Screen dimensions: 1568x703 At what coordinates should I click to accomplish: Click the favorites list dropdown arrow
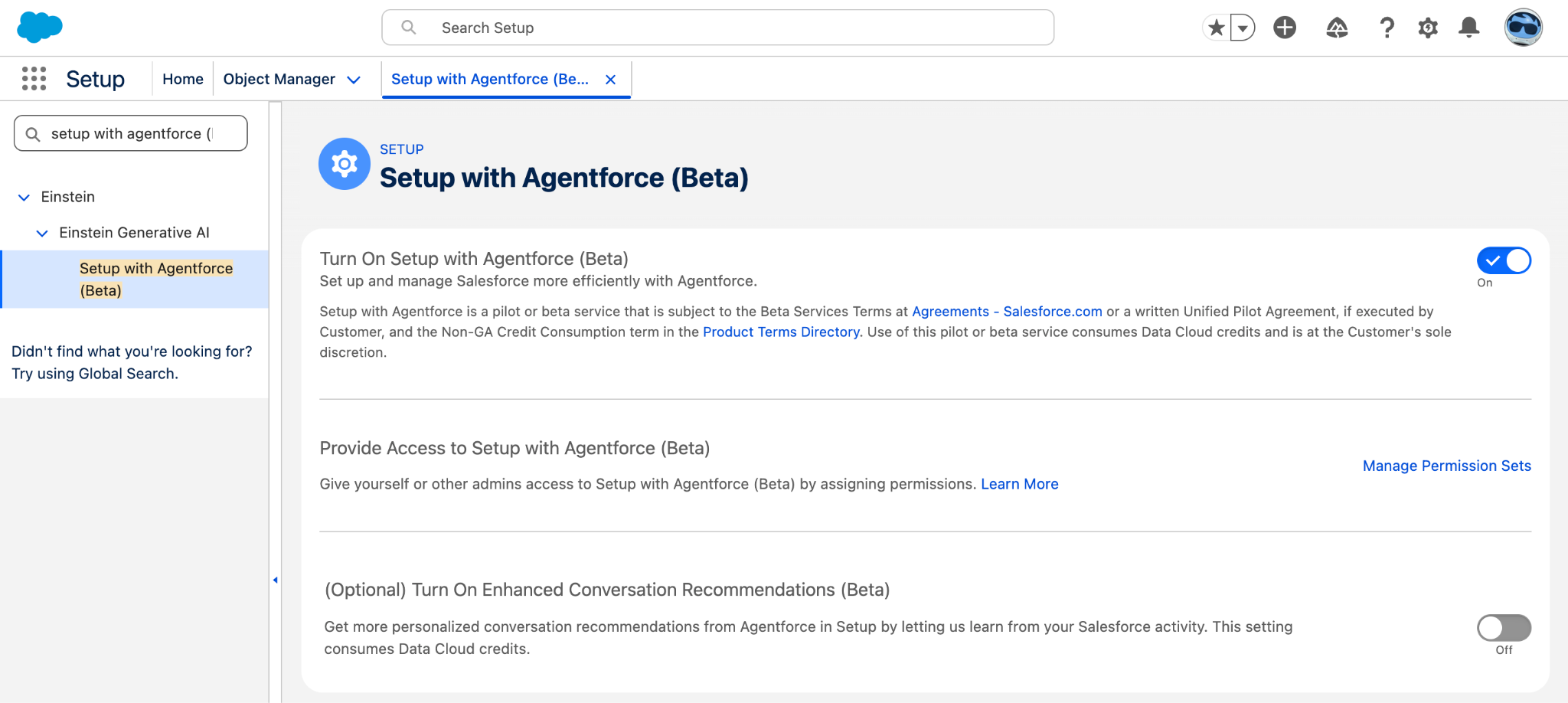point(1242,27)
